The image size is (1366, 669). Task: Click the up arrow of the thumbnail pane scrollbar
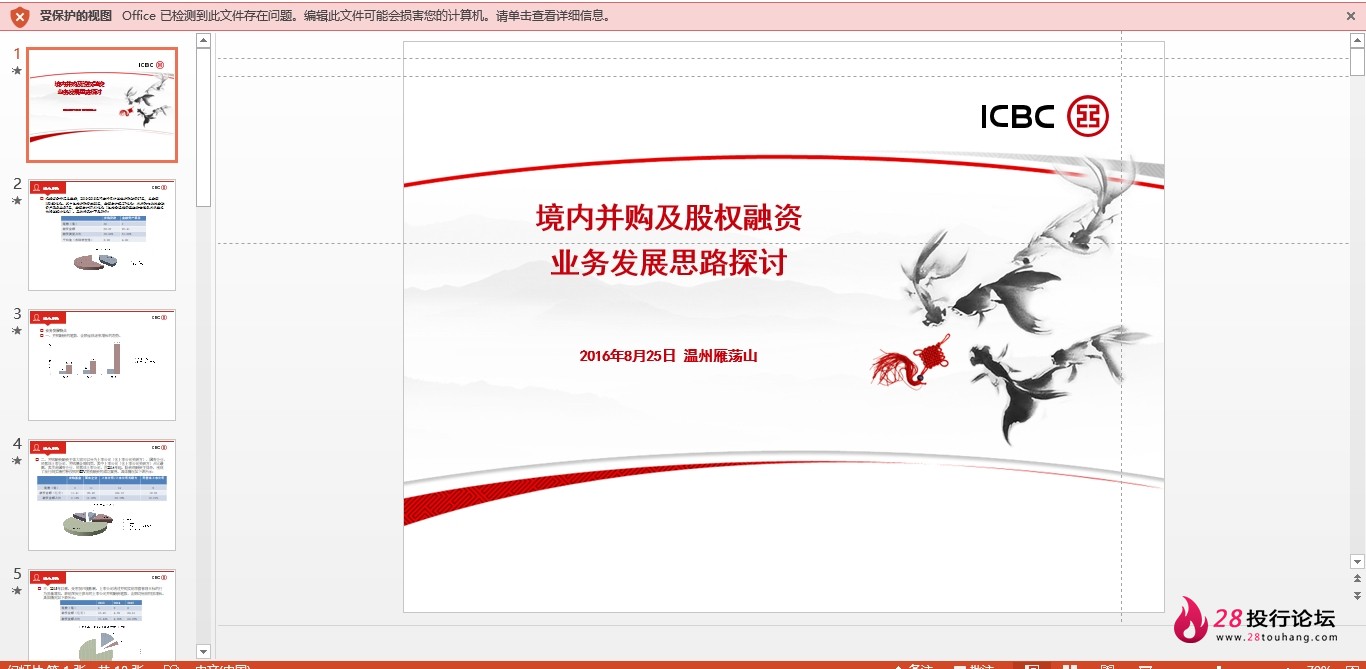click(204, 41)
